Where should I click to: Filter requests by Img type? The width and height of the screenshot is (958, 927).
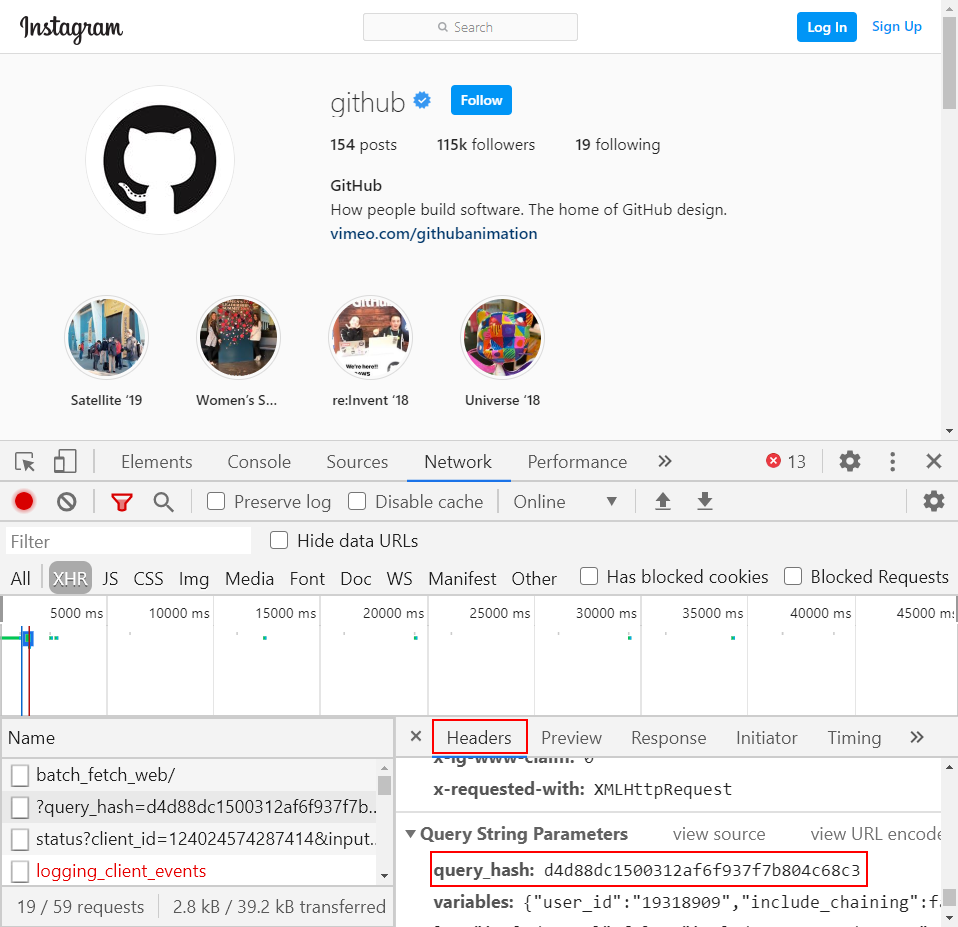pyautogui.click(x=194, y=578)
